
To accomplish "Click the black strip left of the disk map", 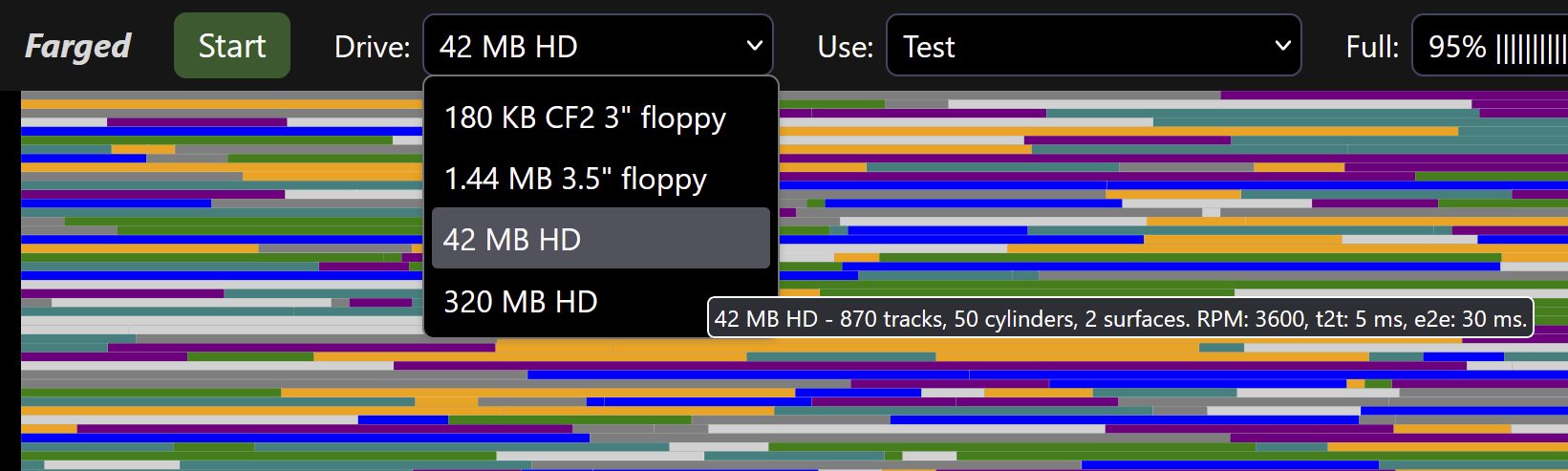I will 10,281.
